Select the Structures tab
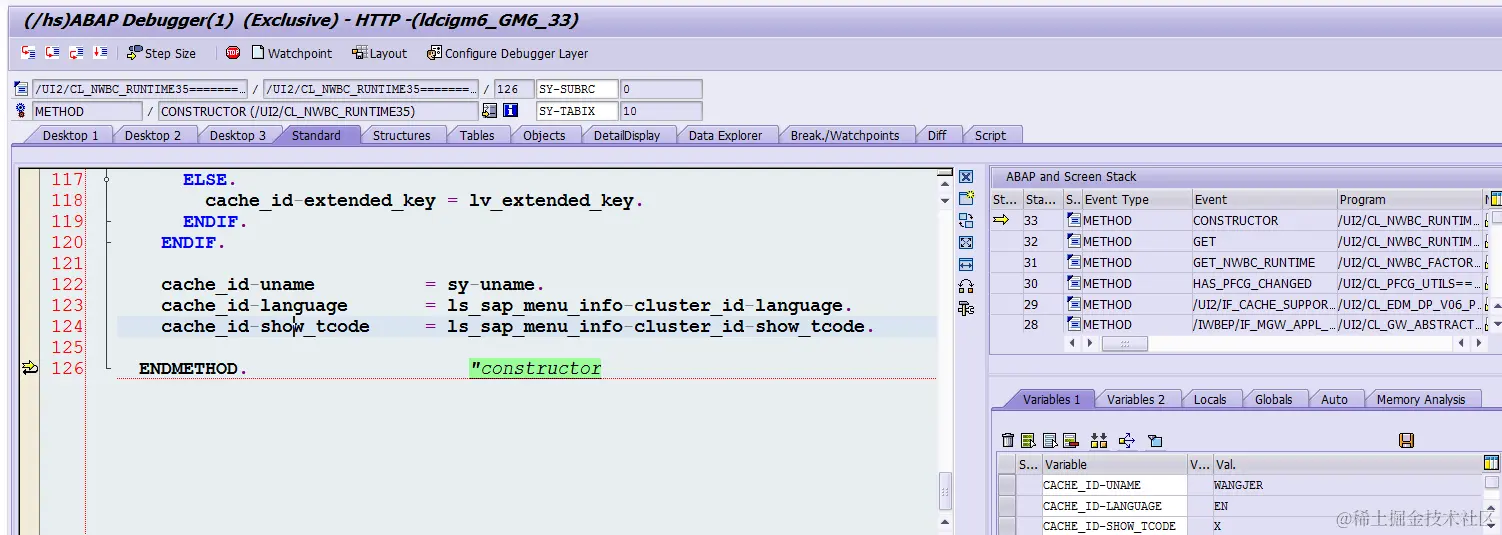Image resolution: width=1502 pixels, height=535 pixels. (x=401, y=135)
